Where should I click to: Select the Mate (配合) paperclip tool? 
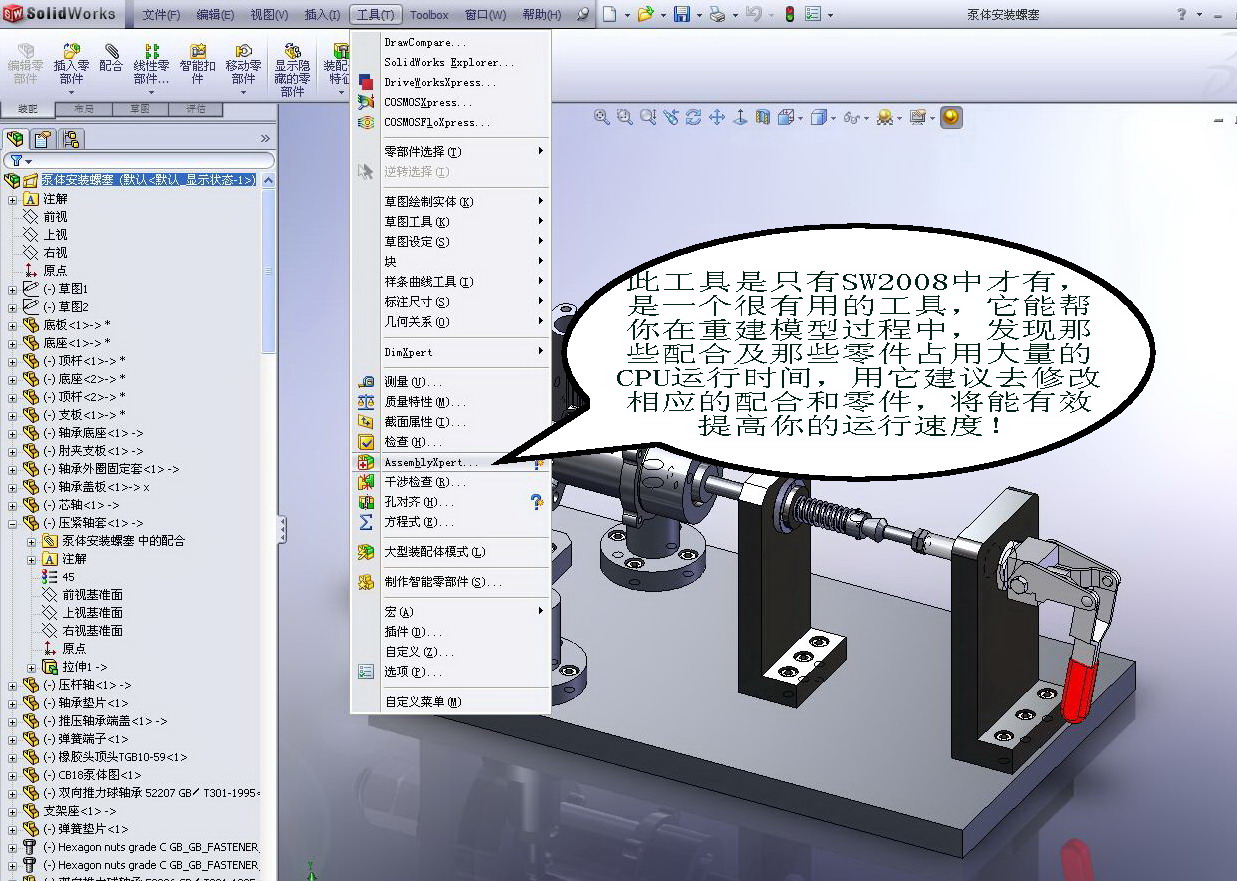point(111,51)
